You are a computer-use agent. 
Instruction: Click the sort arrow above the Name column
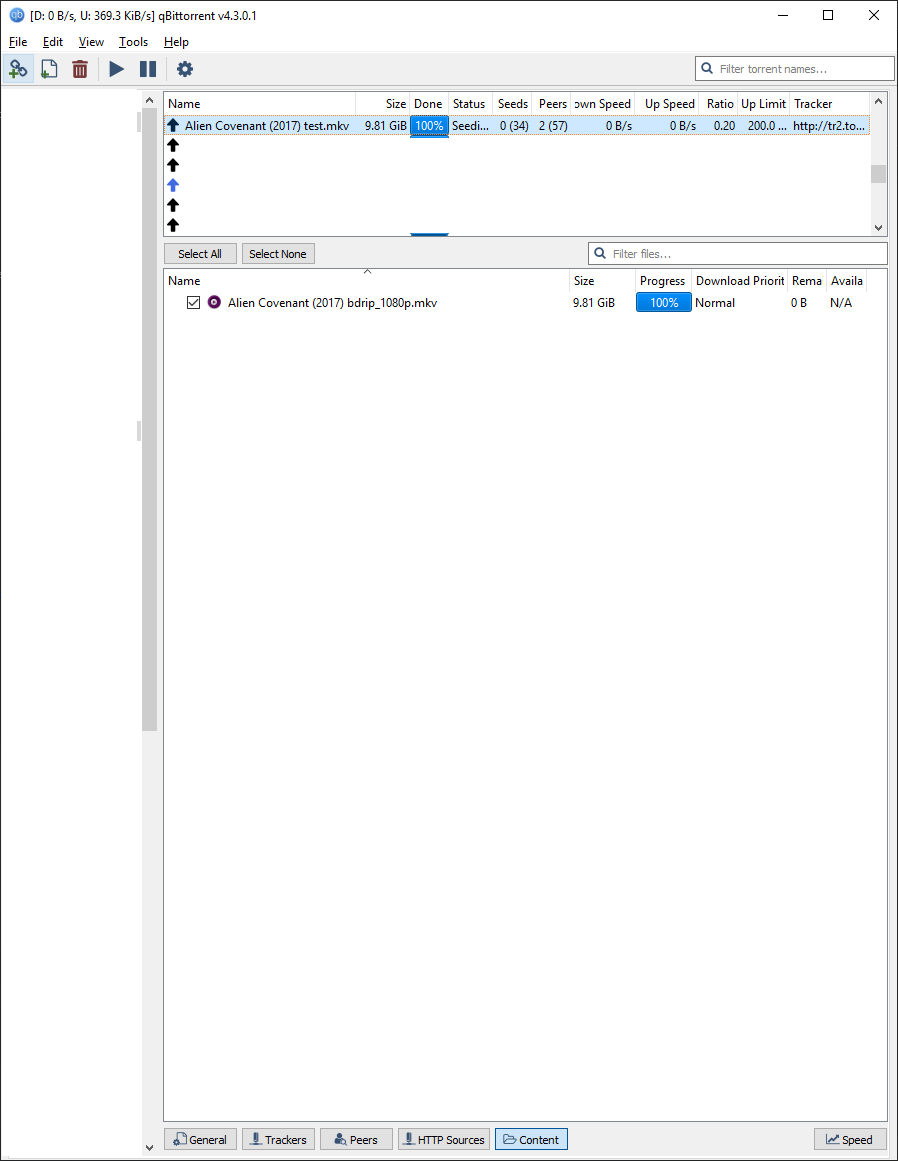[367, 270]
